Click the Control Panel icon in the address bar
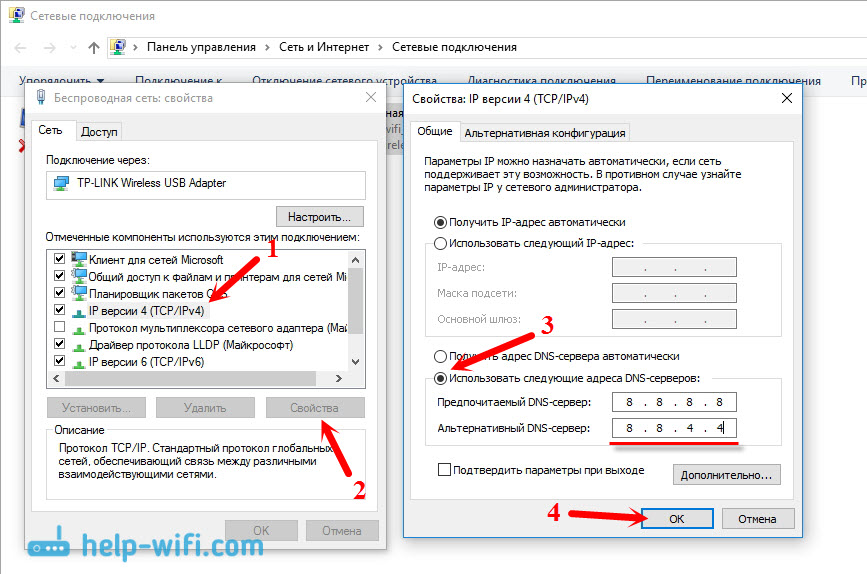The height and width of the screenshot is (574, 867). [x=118, y=47]
